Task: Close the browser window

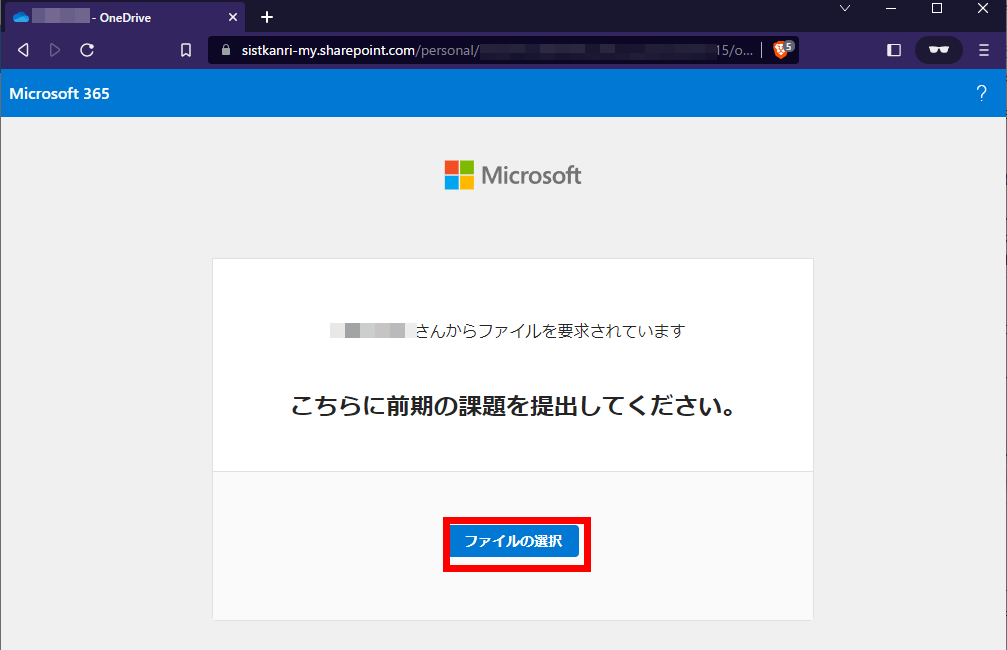Action: 983,8
